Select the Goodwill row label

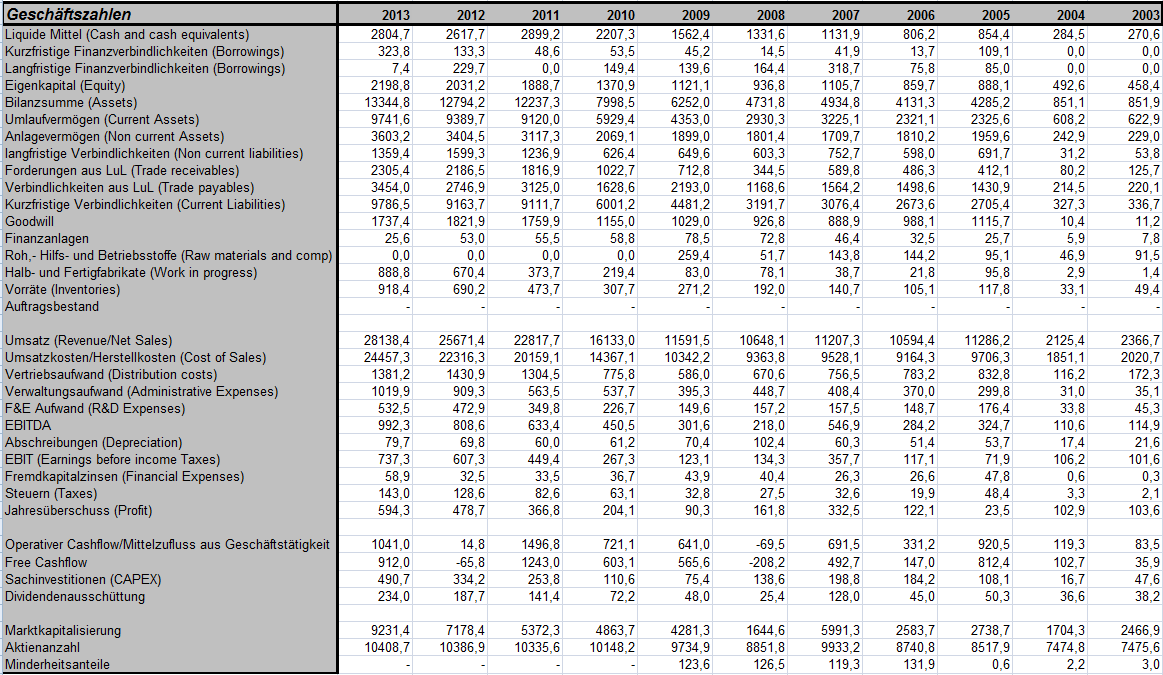(29, 222)
